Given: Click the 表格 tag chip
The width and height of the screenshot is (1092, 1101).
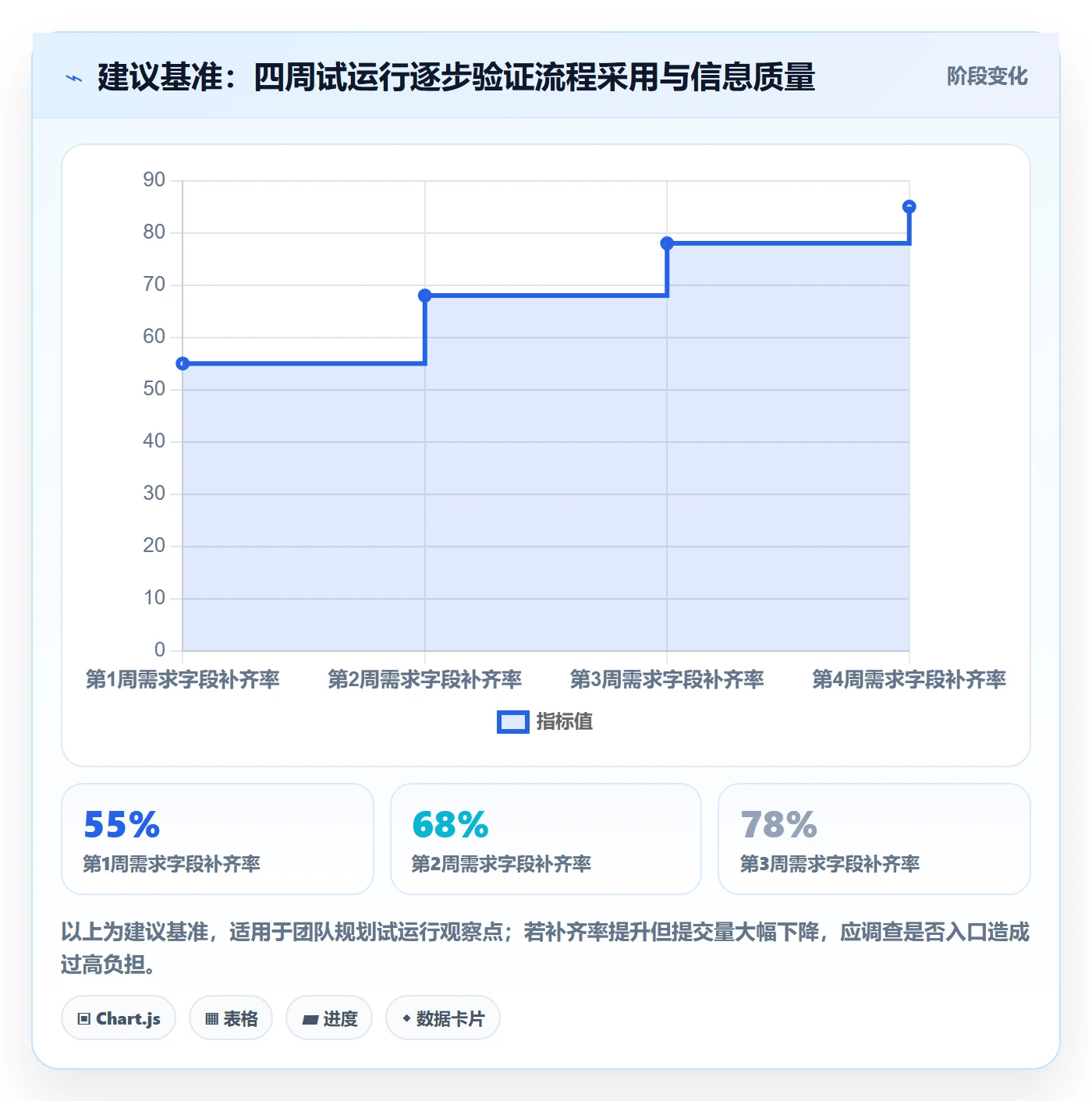Looking at the screenshot, I should pyautogui.click(x=231, y=1018).
